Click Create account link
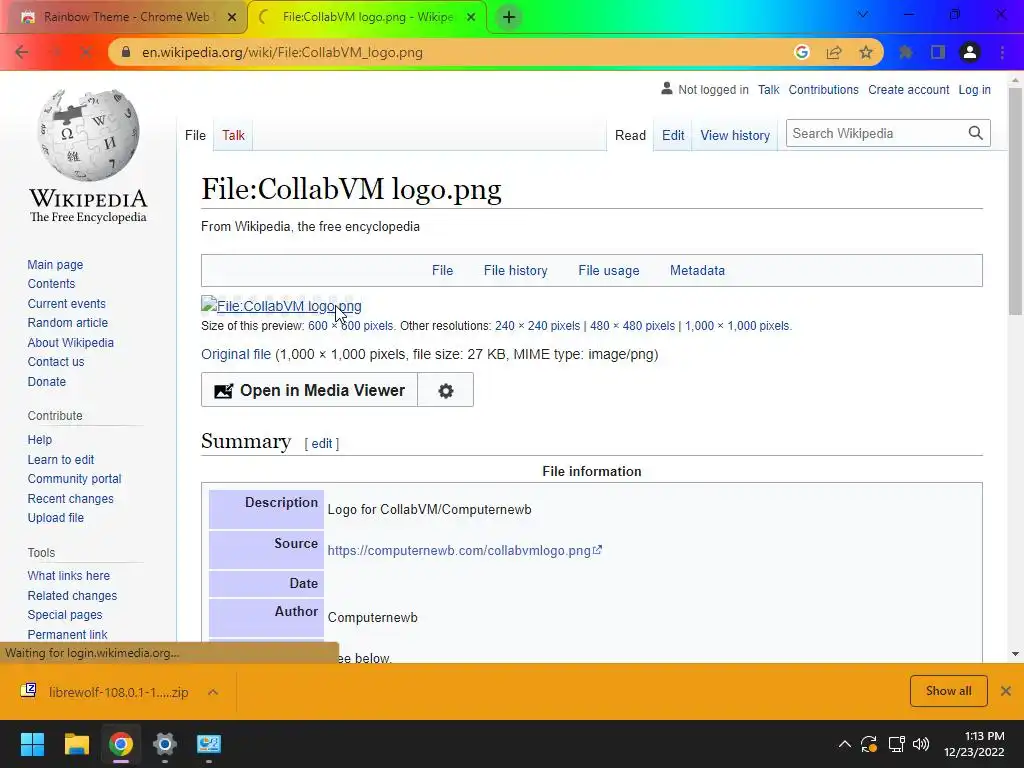This screenshot has width=1024, height=768. click(x=908, y=89)
